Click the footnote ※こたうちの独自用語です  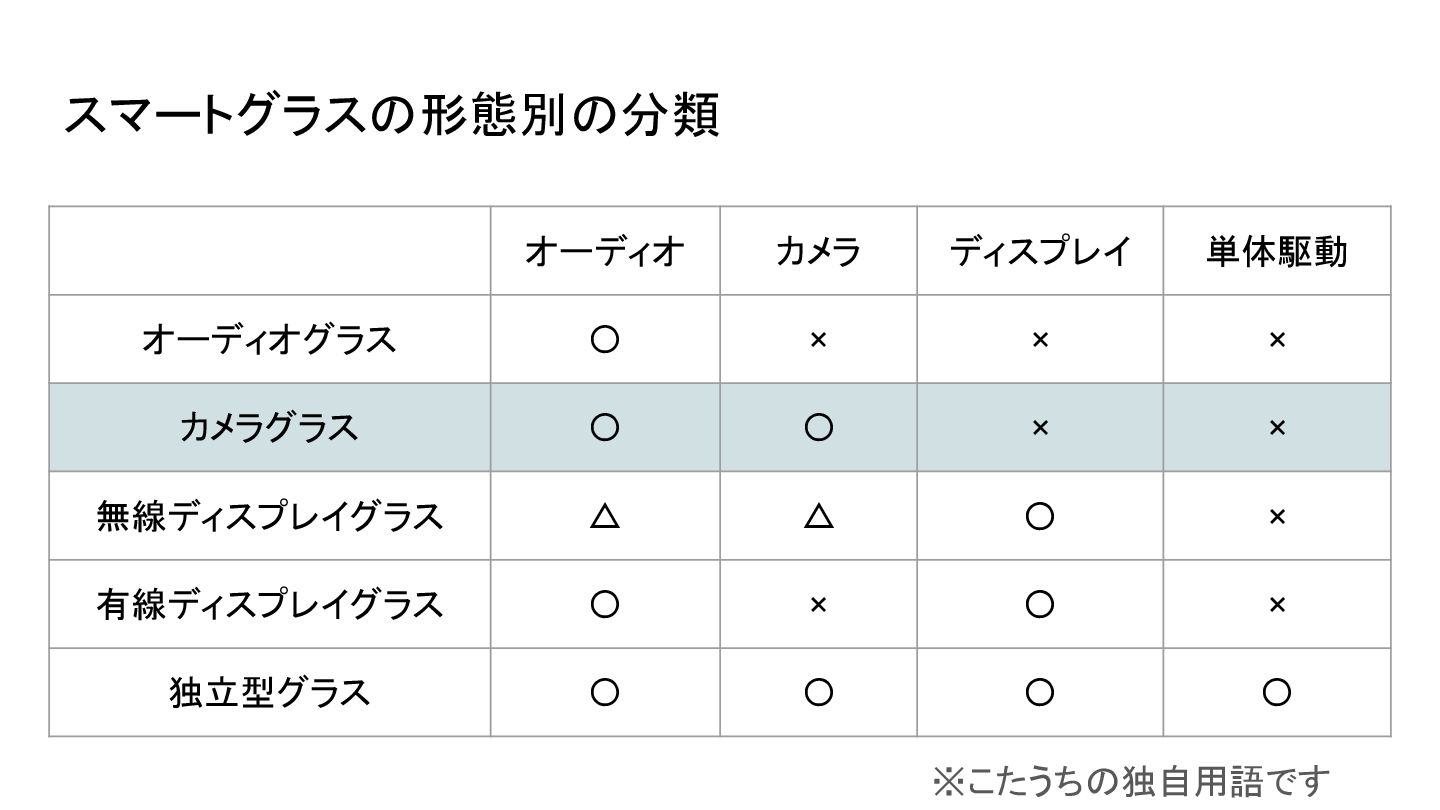point(1132,782)
